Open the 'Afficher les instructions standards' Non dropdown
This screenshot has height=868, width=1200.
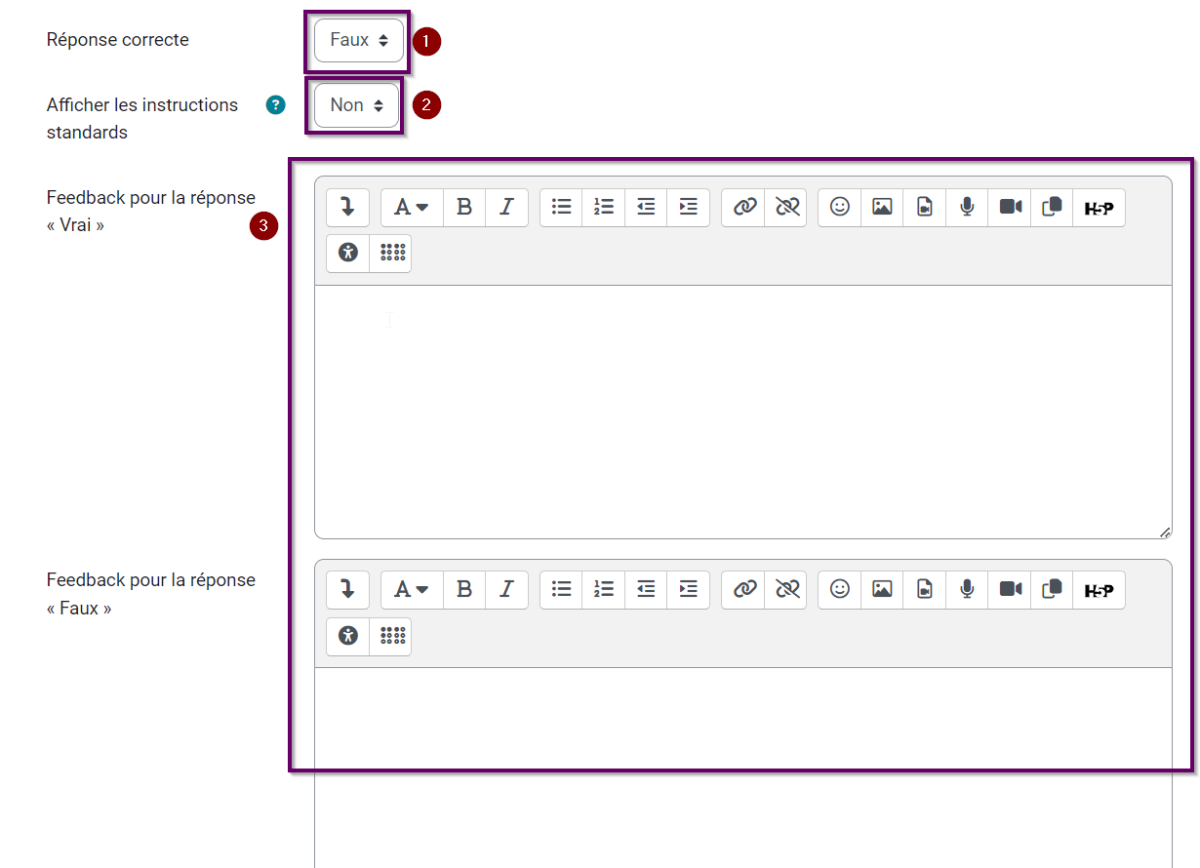click(x=356, y=105)
